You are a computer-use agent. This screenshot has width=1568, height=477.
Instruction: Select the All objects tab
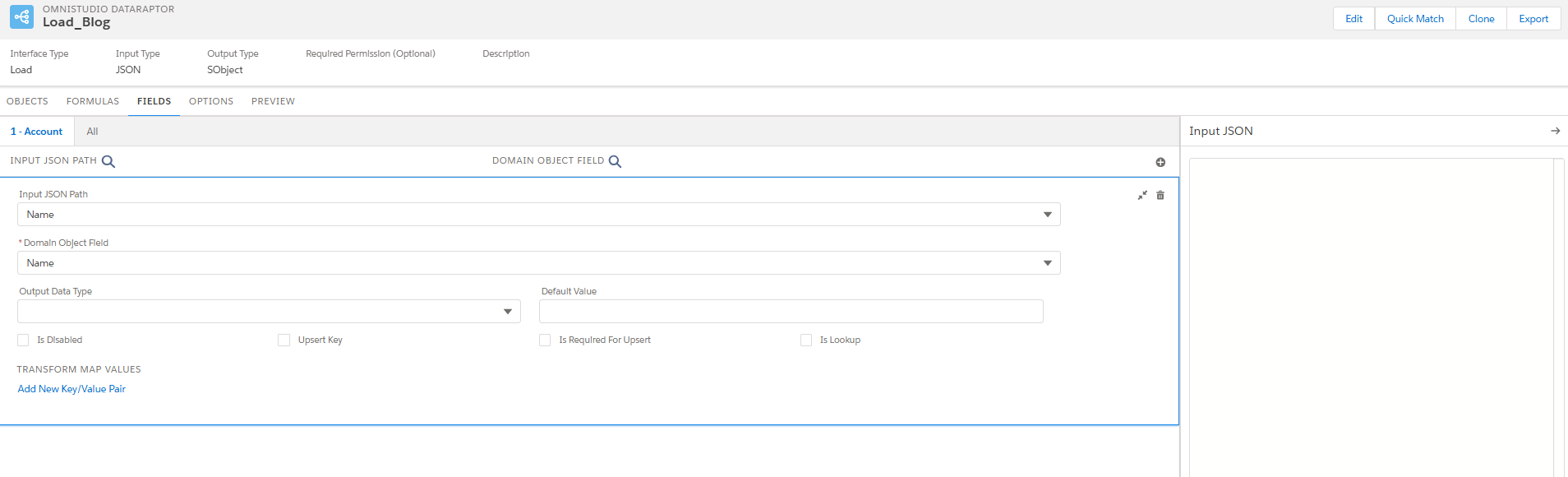click(92, 132)
